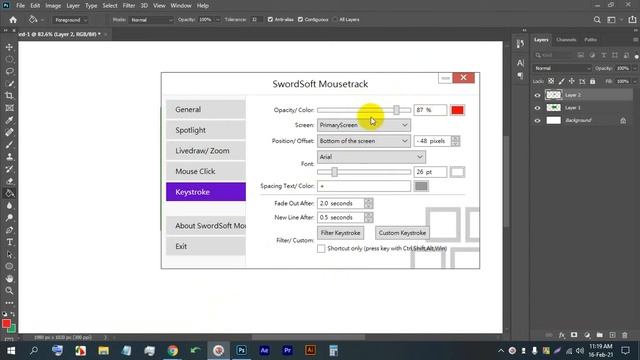Select the Pen tool
This screenshot has width=640, height=360.
click(x=9, y=230)
